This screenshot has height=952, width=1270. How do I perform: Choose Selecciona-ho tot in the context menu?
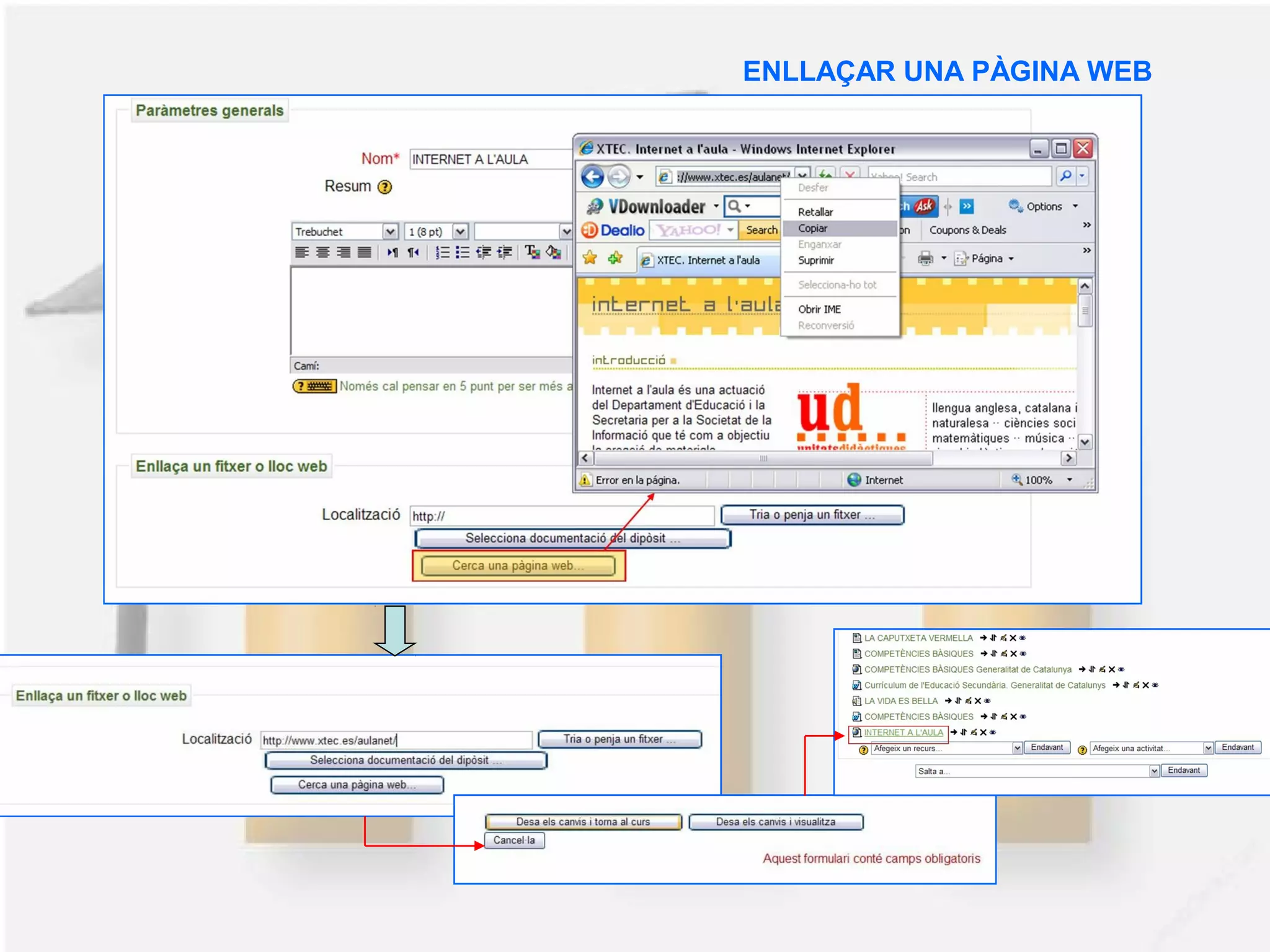(840, 284)
